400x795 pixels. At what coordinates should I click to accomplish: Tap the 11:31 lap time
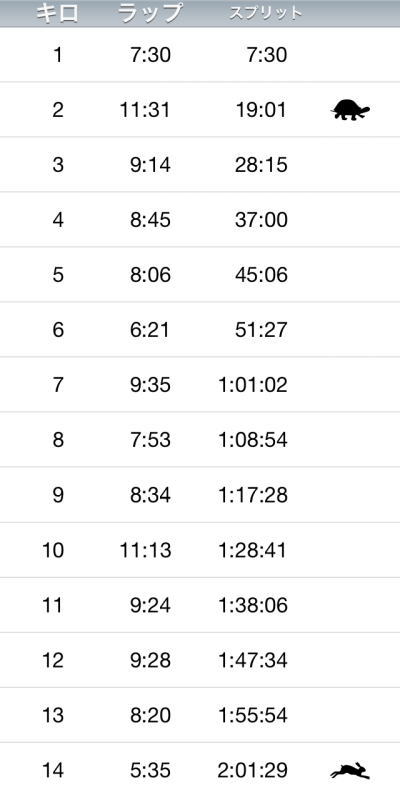[145, 110]
